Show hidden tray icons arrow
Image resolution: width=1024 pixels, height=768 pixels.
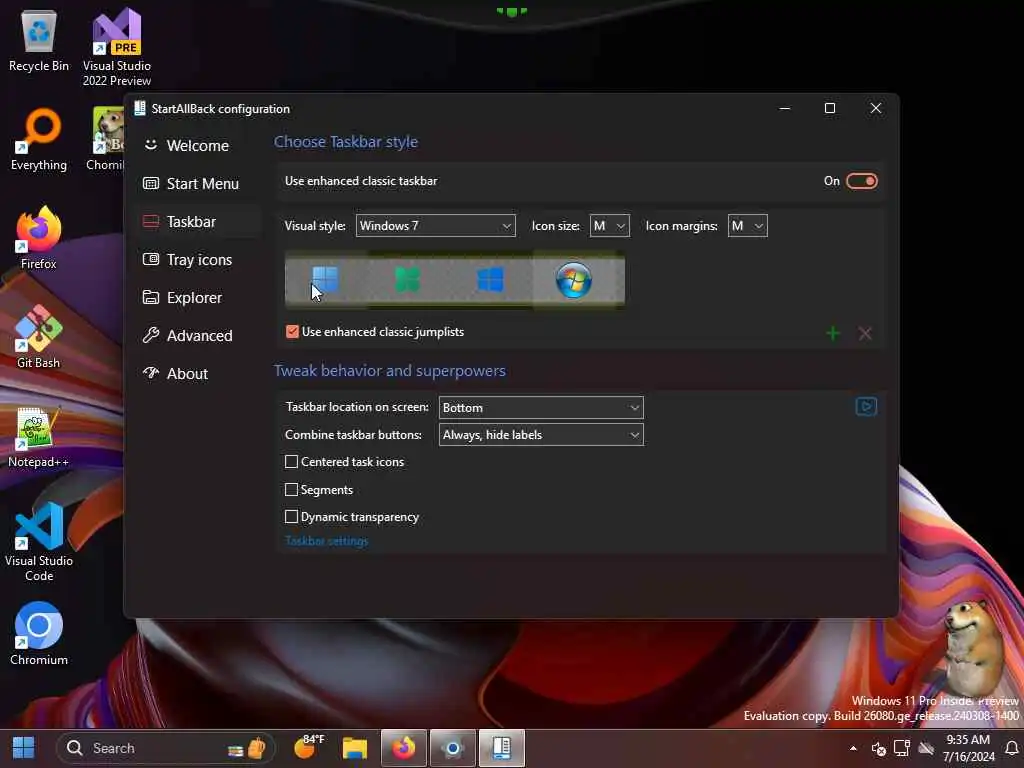[x=853, y=748]
